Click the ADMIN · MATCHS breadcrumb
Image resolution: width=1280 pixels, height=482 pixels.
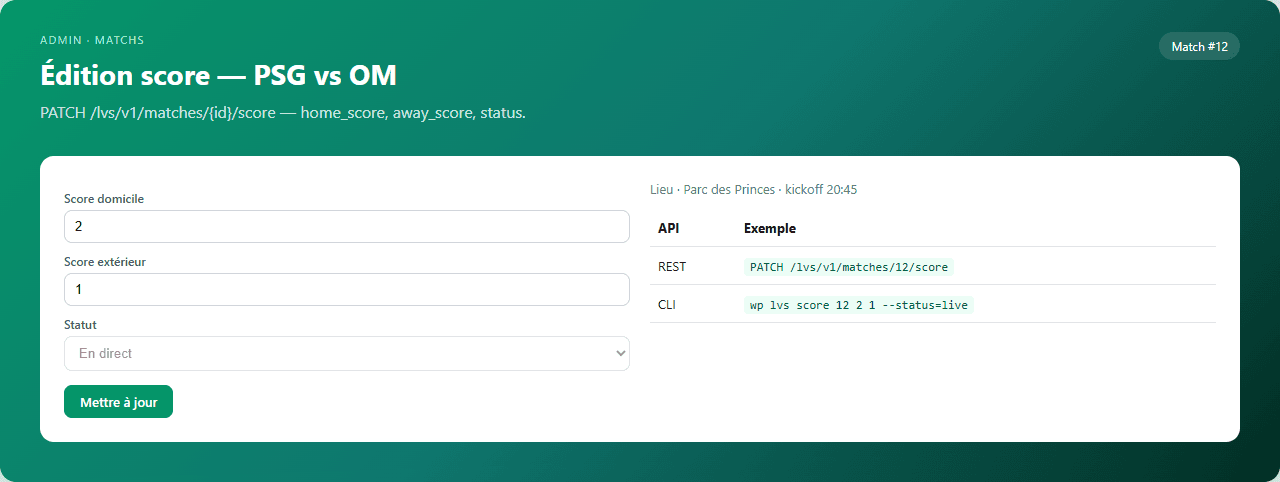[x=92, y=40]
